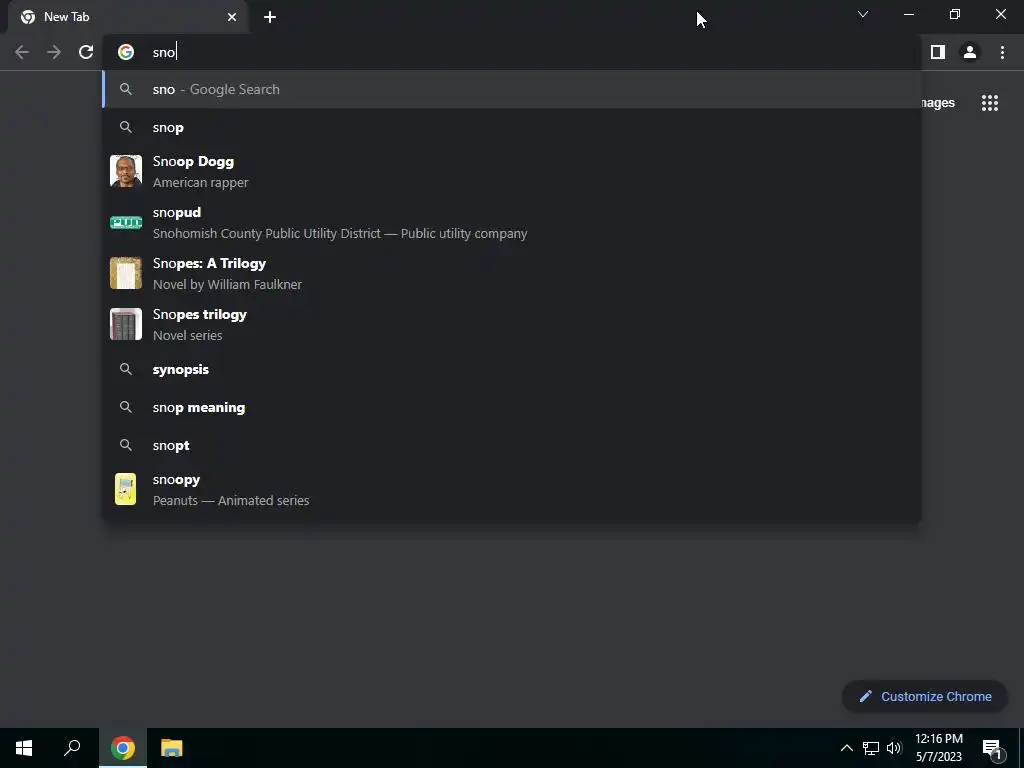Choose the 'snop meaning' suggestion
This screenshot has width=1024, height=768.
click(511, 408)
